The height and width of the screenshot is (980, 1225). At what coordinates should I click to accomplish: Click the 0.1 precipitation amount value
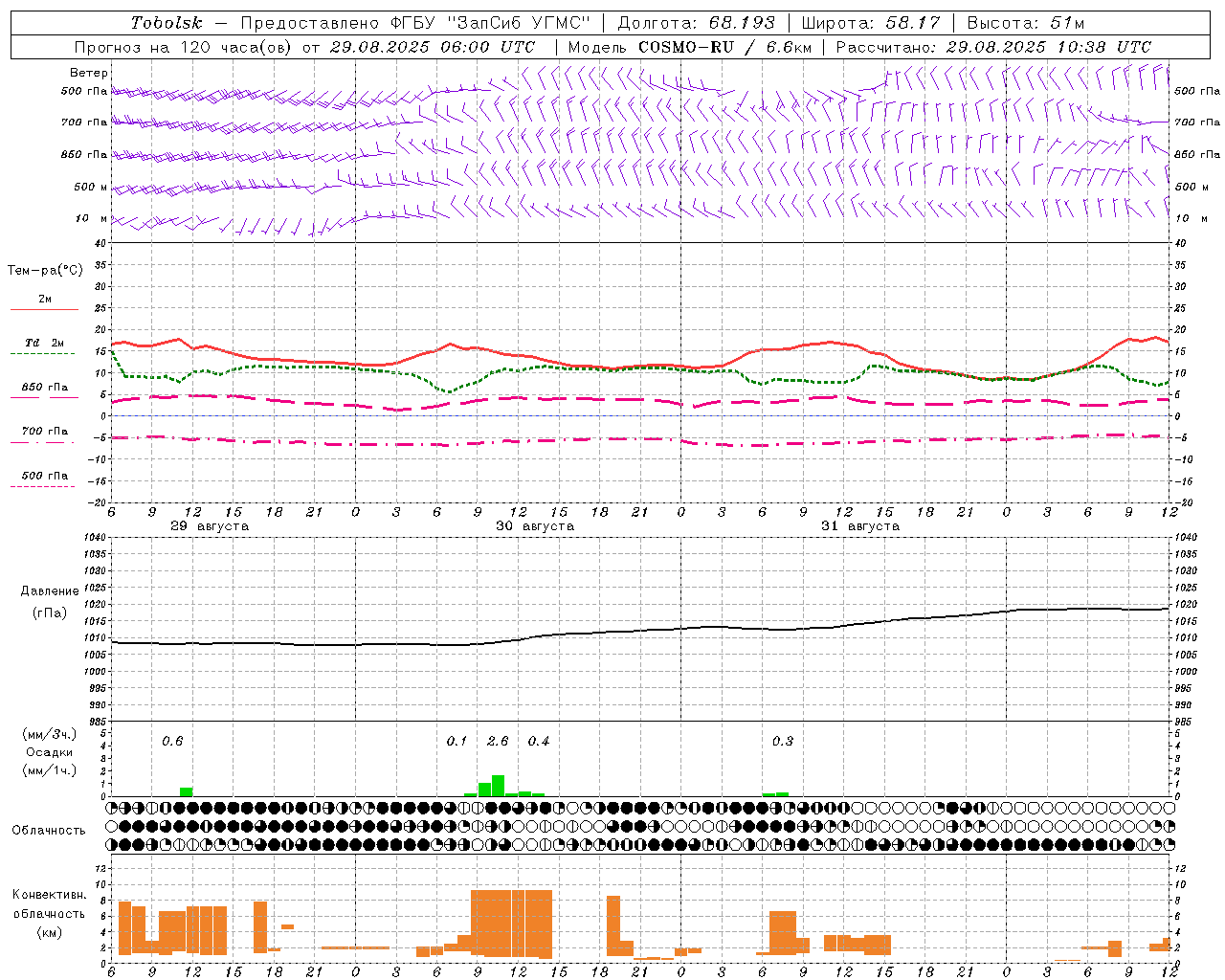[x=457, y=741]
